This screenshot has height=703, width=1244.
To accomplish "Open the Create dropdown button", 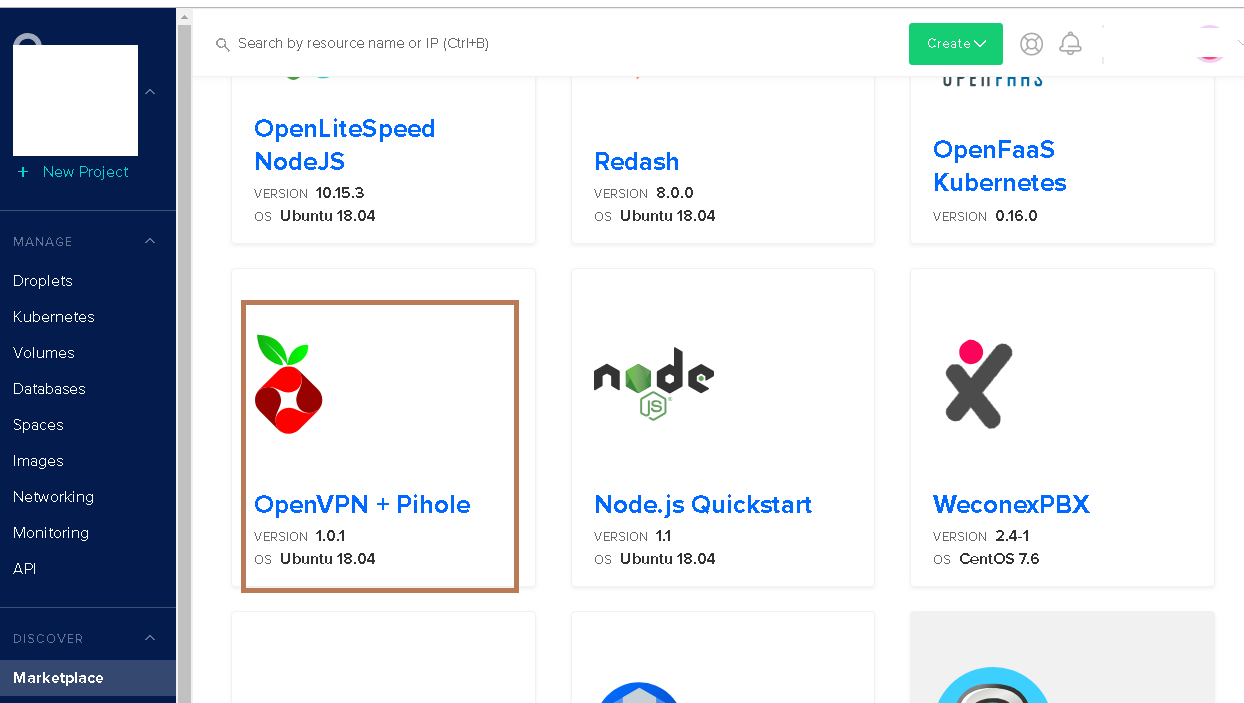I will click(956, 44).
